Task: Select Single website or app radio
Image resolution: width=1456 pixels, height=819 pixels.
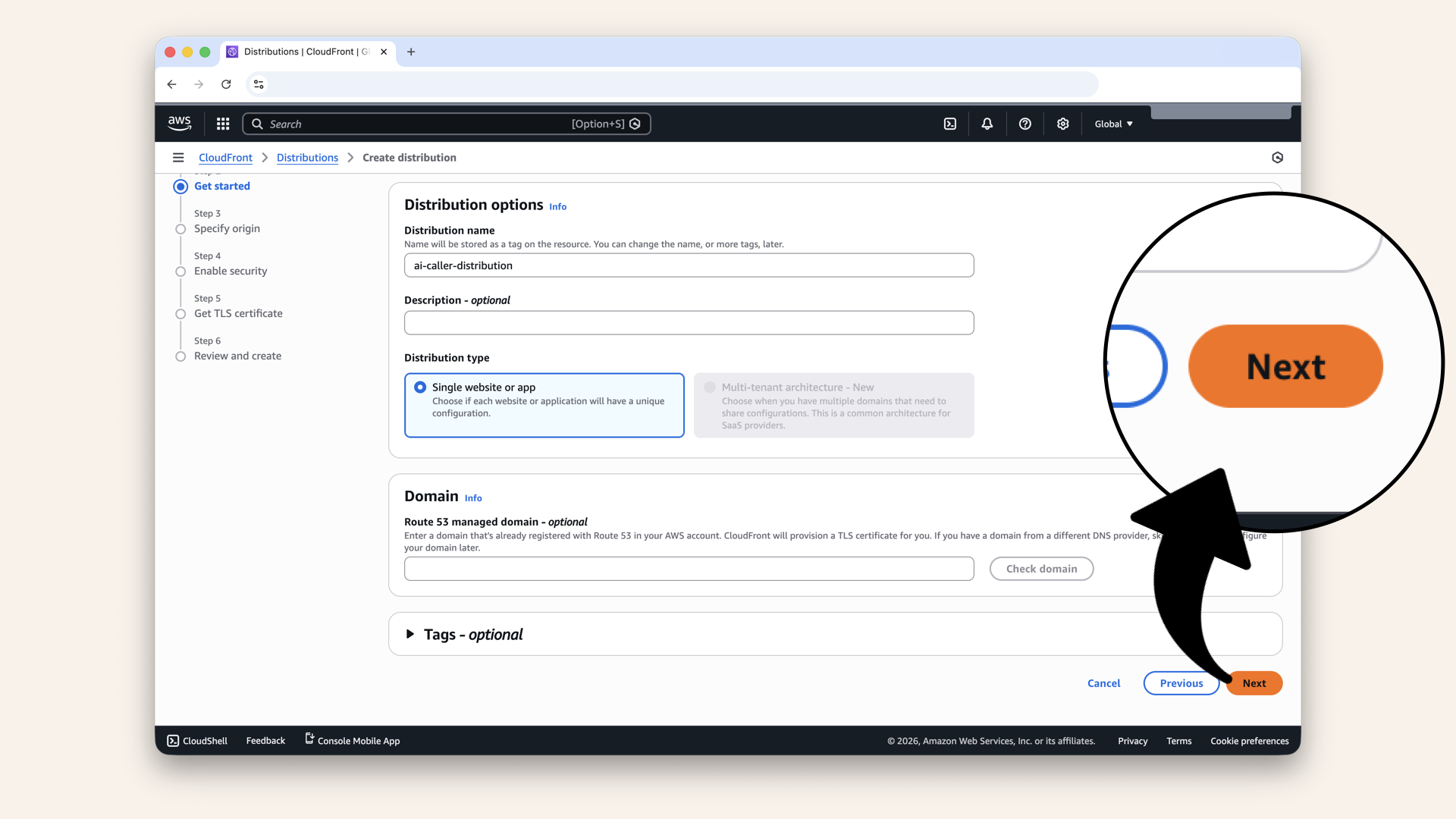Action: (x=420, y=387)
